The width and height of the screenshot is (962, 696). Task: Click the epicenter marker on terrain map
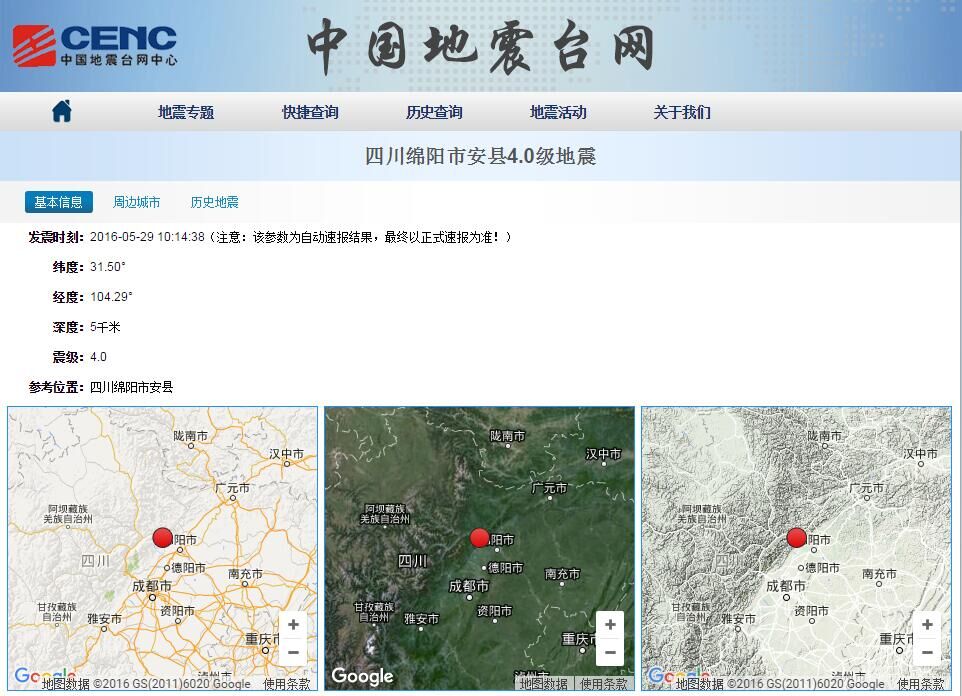point(796,537)
